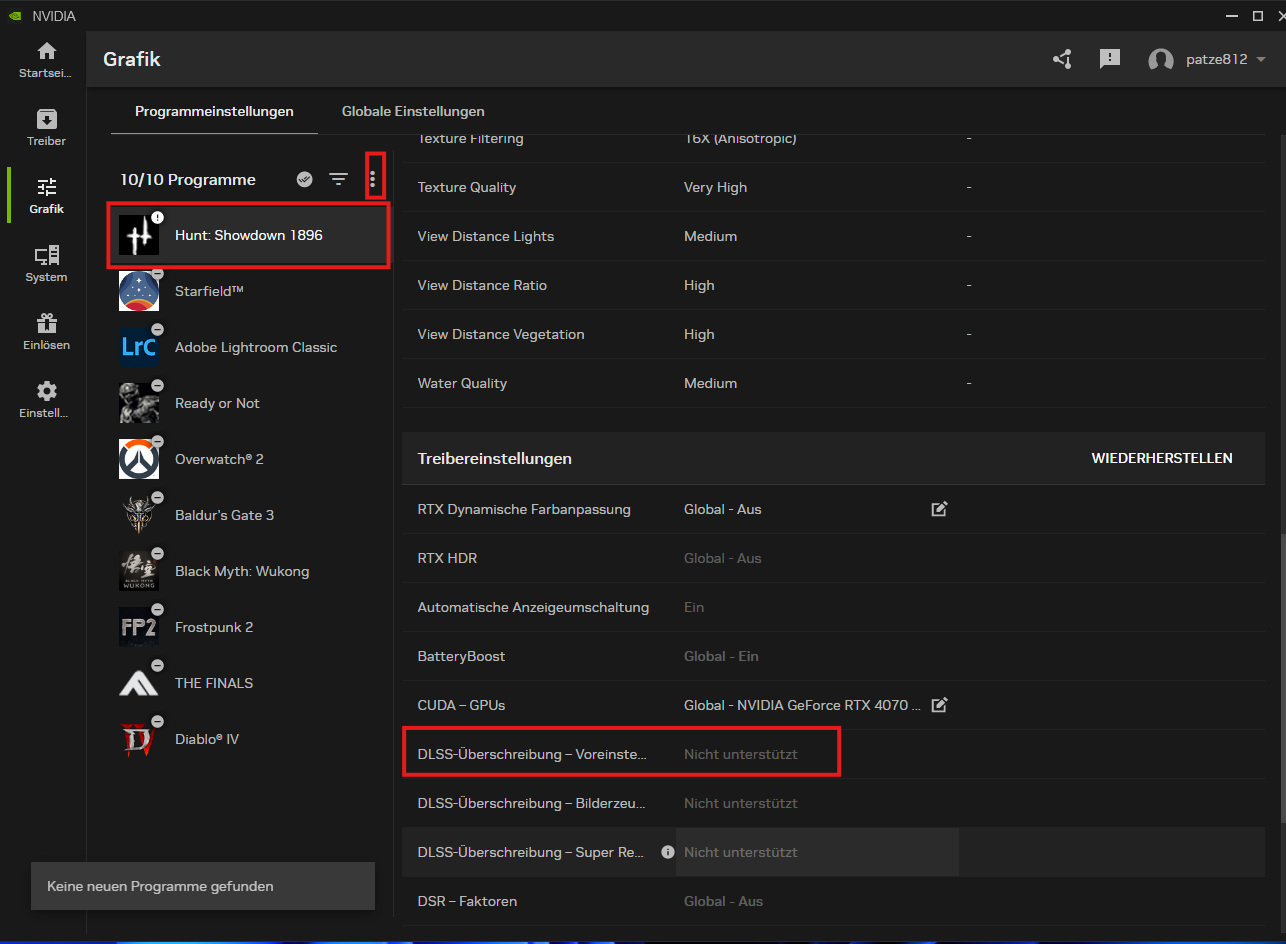Image resolution: width=1286 pixels, height=944 pixels.
Task: Select Ready or Not in program list
Action: point(248,403)
